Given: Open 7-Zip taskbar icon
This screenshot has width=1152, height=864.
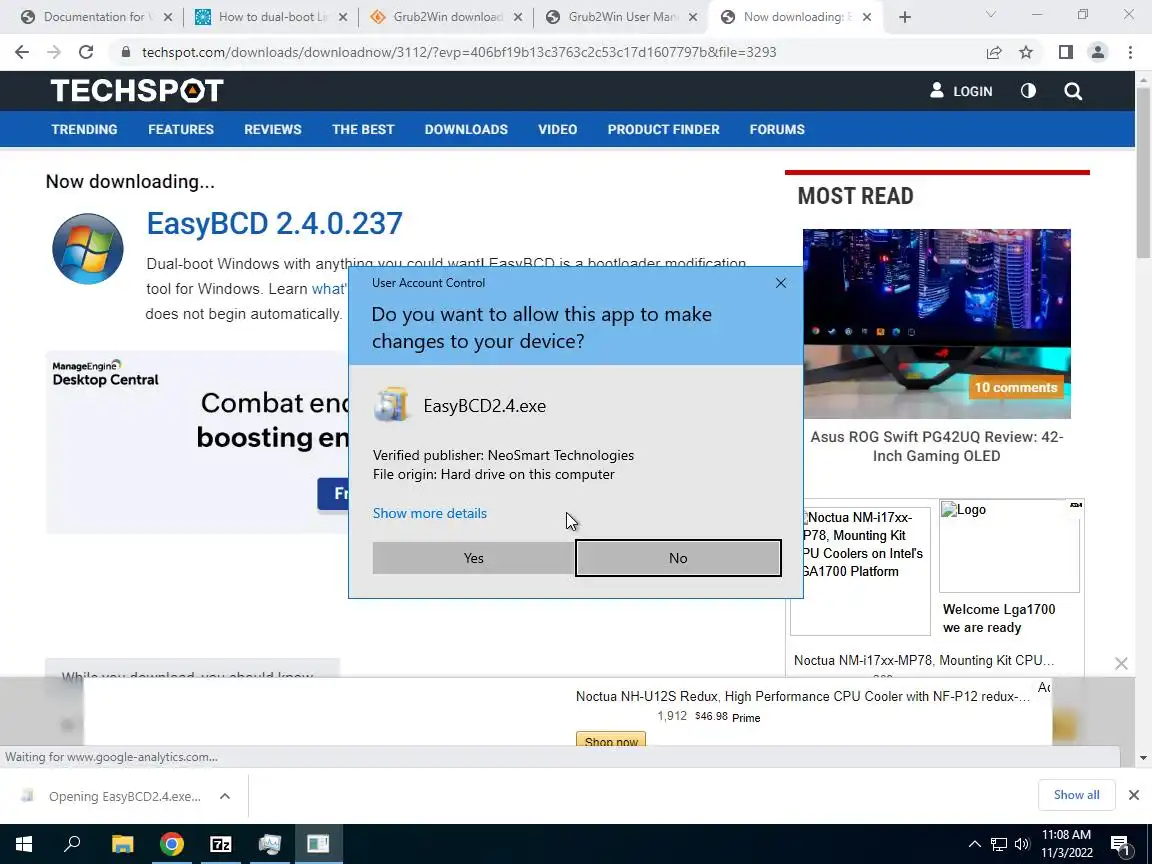Looking at the screenshot, I should [x=220, y=844].
